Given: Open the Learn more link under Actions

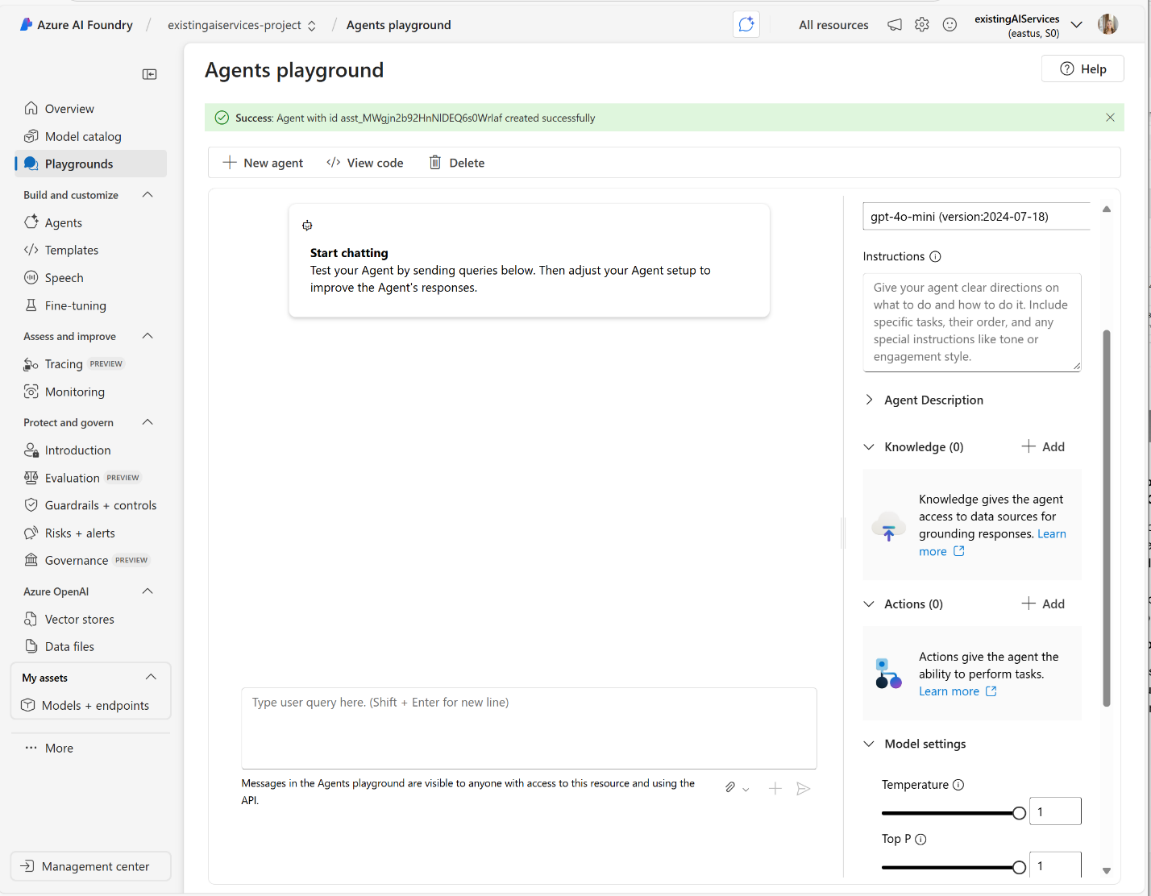Looking at the screenshot, I should pyautogui.click(x=949, y=691).
